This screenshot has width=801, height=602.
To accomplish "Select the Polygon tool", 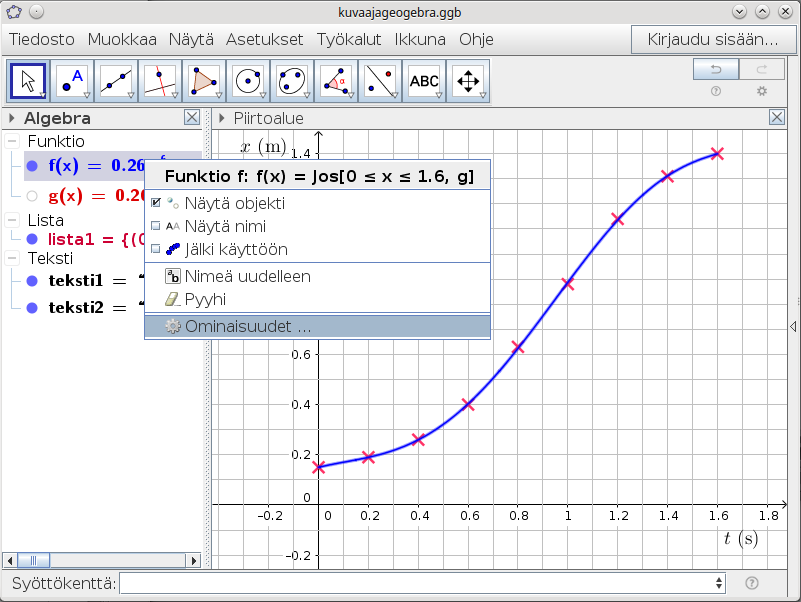I will [x=205, y=81].
